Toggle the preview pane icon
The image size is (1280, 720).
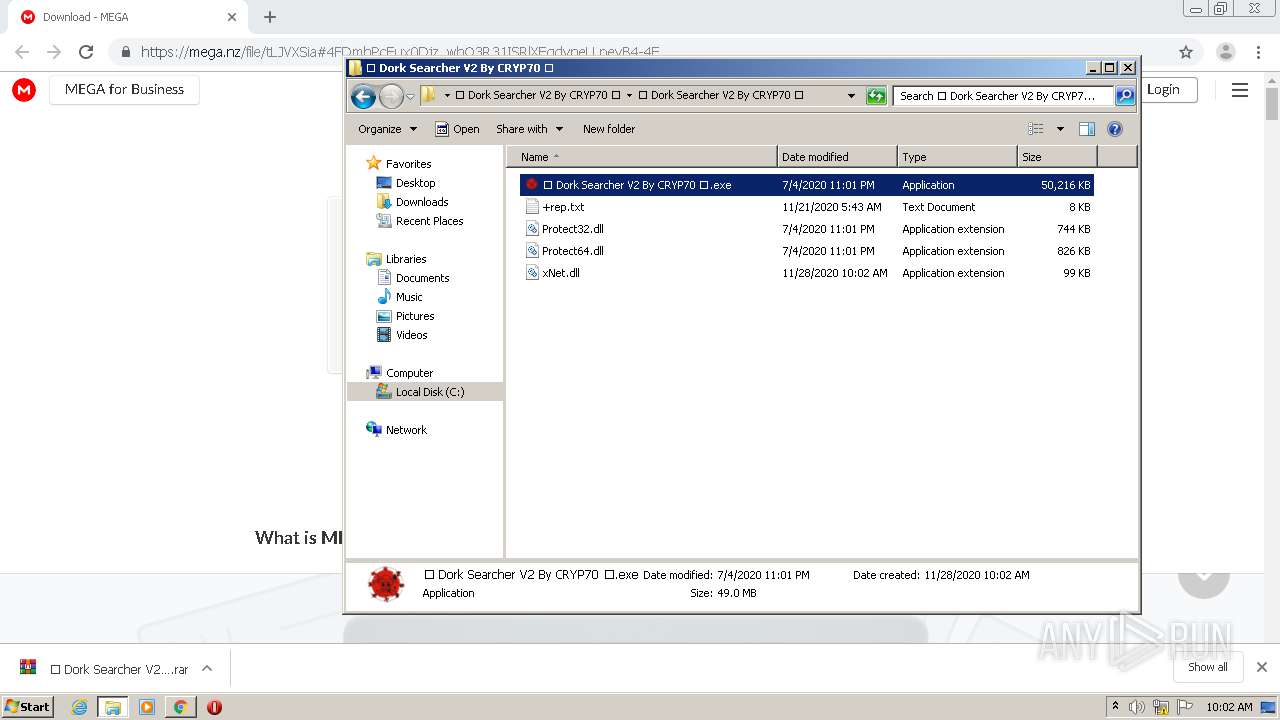click(1087, 129)
